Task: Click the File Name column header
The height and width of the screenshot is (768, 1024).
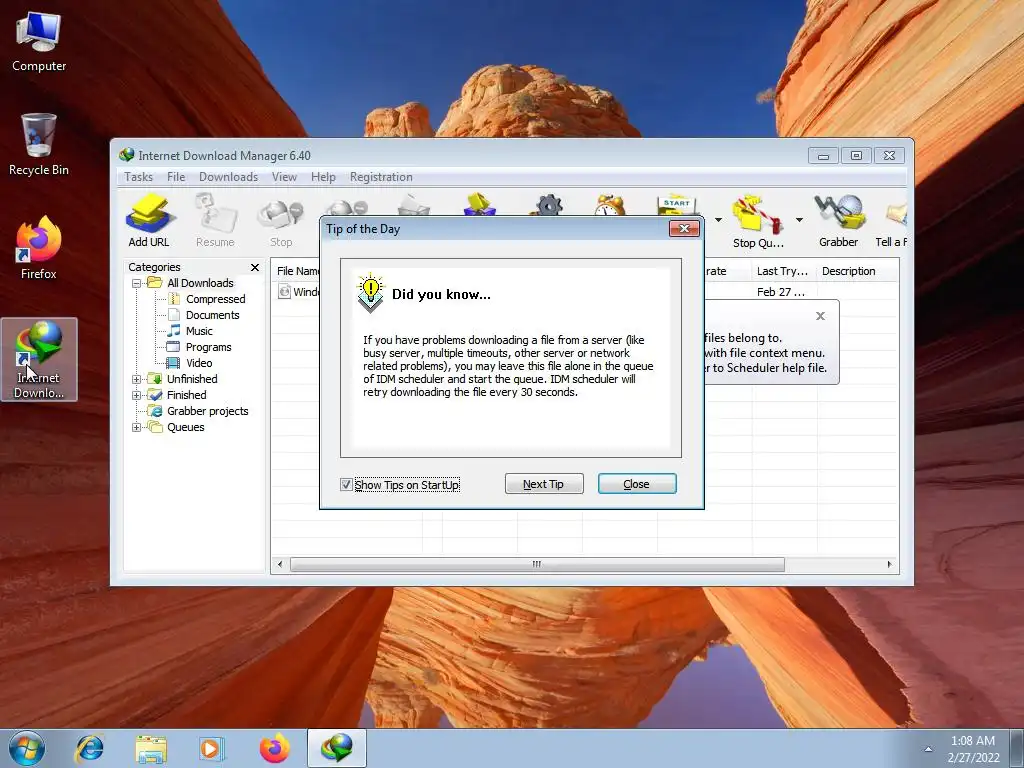Action: (x=297, y=271)
